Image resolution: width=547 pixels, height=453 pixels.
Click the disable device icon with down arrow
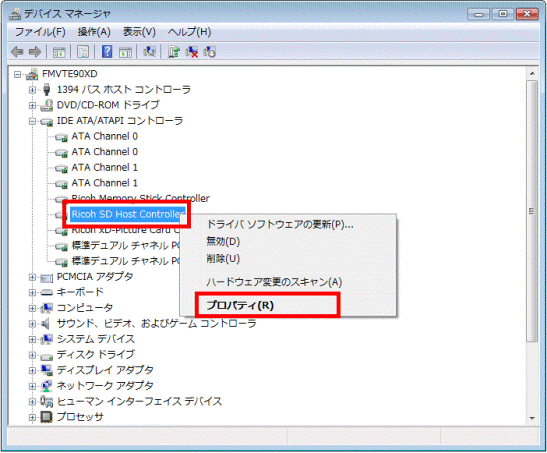coord(210,52)
